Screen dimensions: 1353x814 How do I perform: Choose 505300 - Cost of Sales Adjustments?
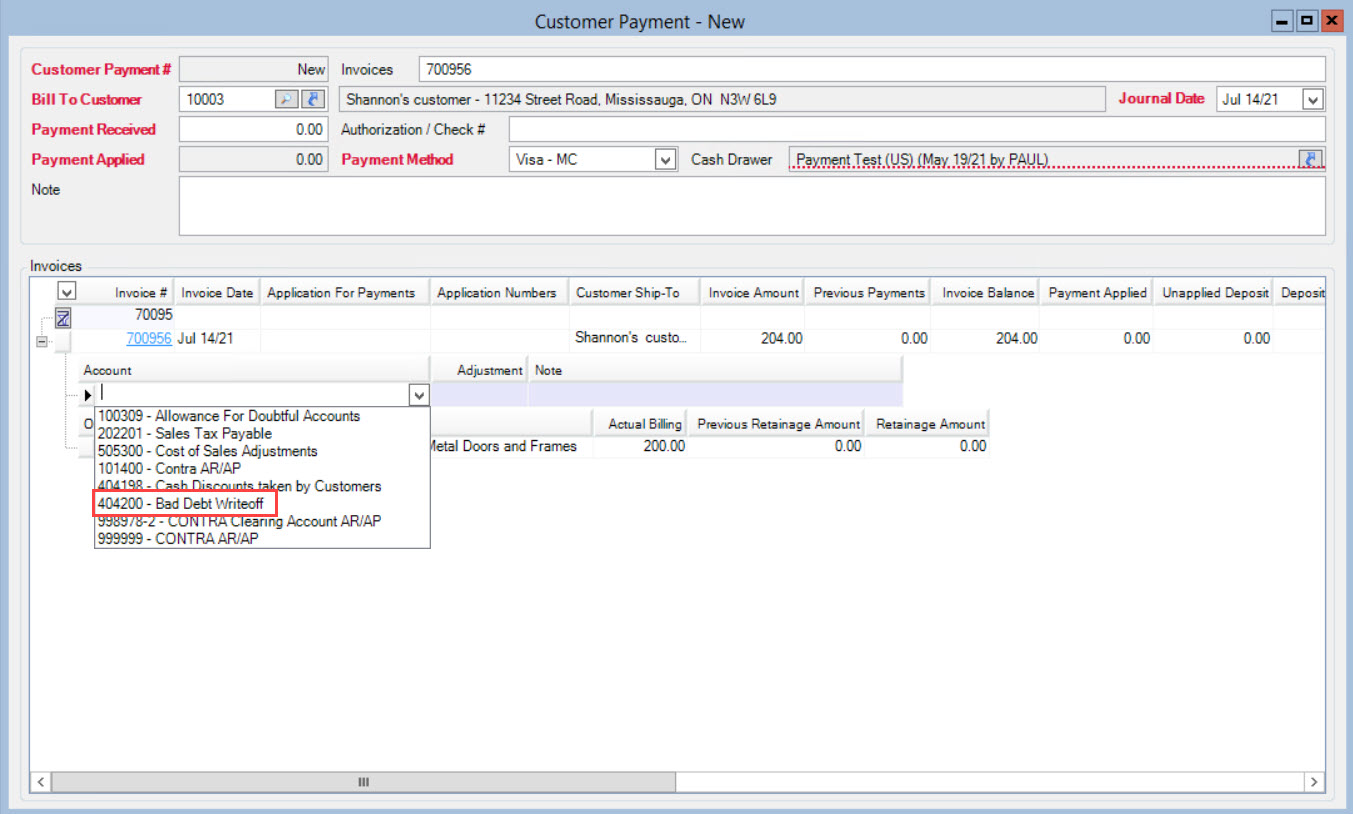pyautogui.click(x=207, y=451)
